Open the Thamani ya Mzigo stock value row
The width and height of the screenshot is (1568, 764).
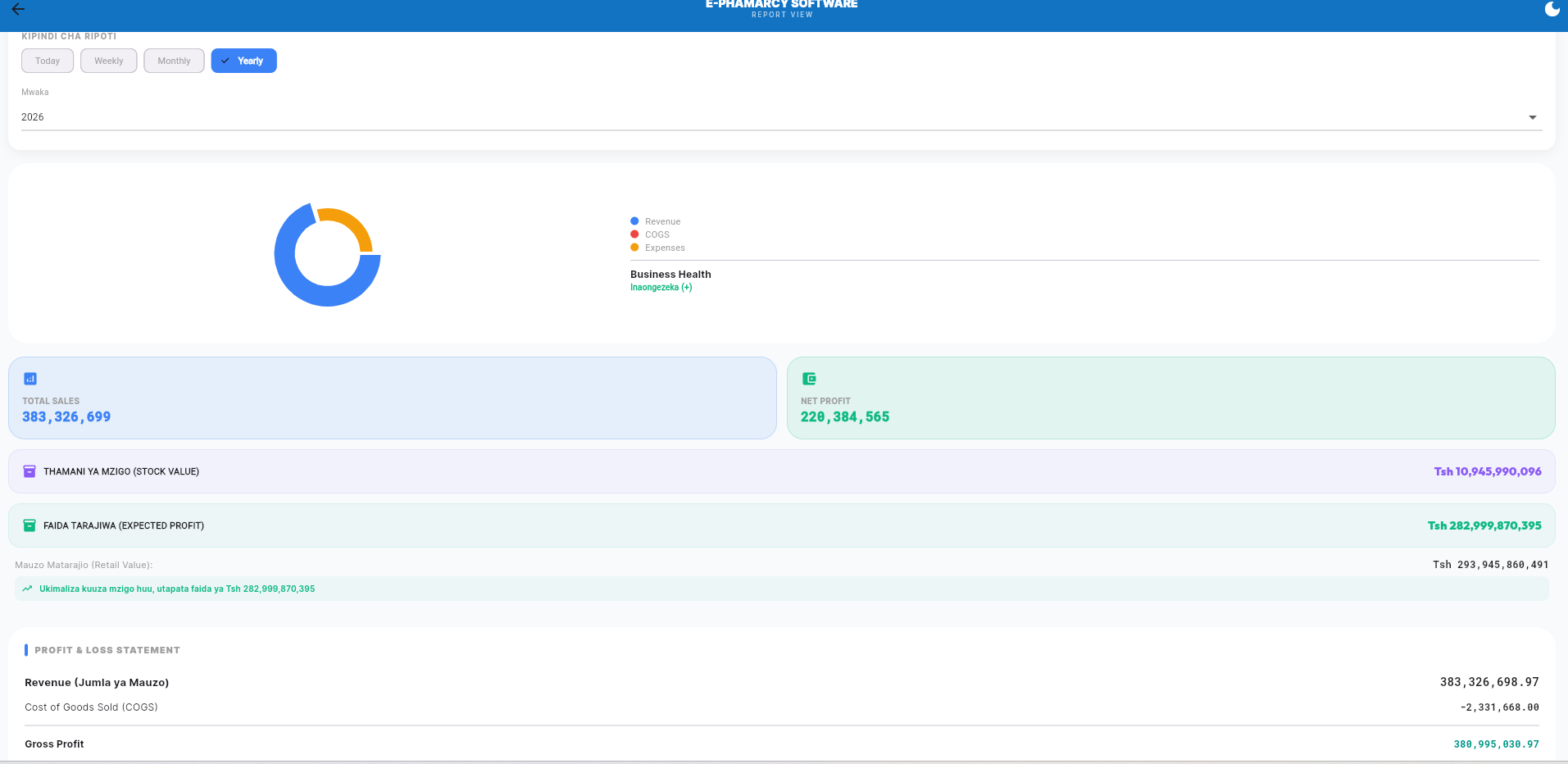click(781, 471)
